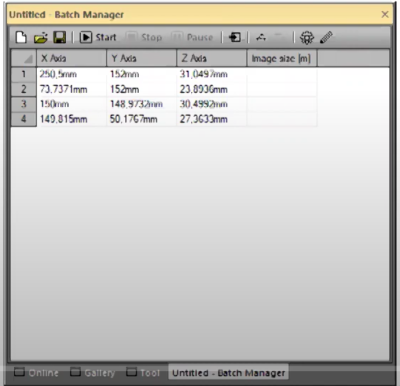Start the batch run
Image resolution: width=400 pixels, height=386 pixels.
pyautogui.click(x=98, y=37)
